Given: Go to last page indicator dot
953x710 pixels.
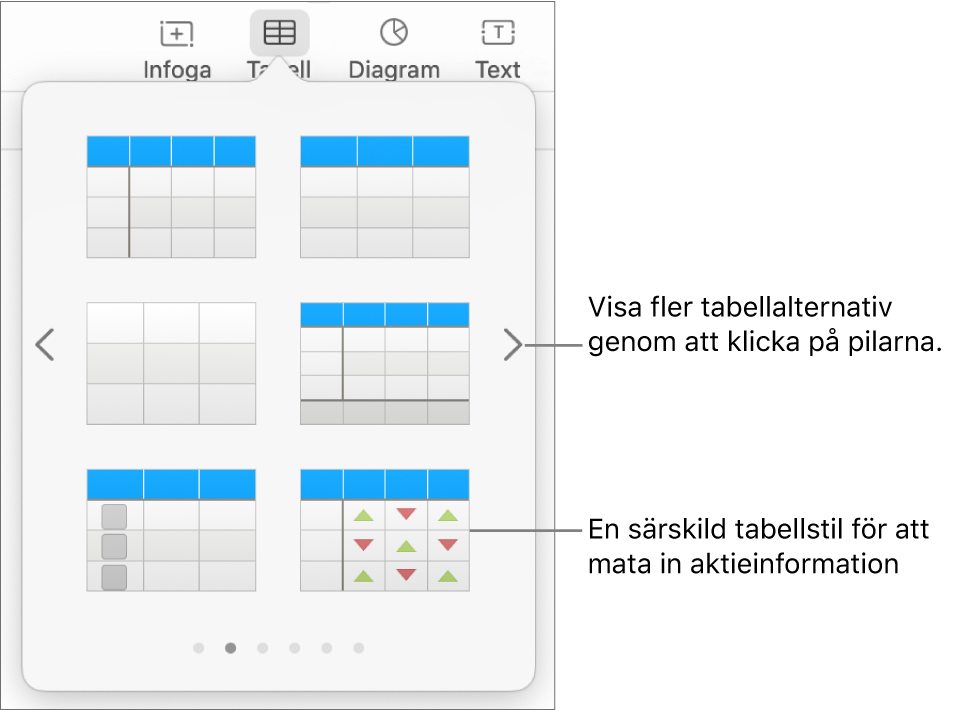Looking at the screenshot, I should tap(359, 648).
